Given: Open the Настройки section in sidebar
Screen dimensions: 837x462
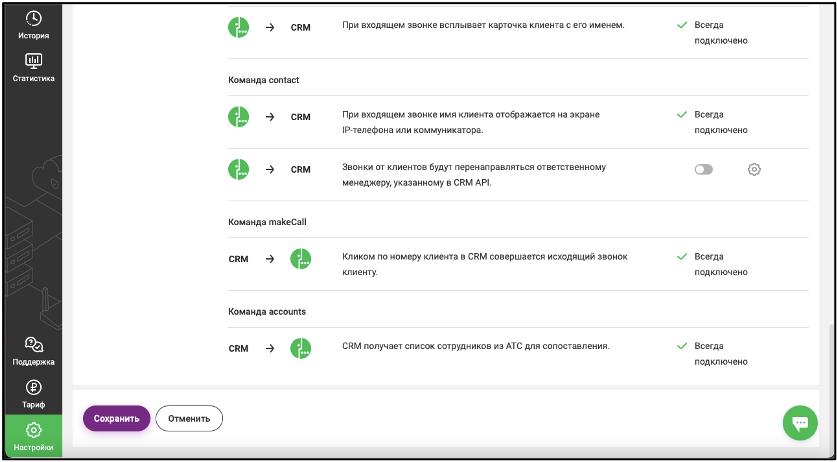Looking at the screenshot, I should [x=34, y=436].
